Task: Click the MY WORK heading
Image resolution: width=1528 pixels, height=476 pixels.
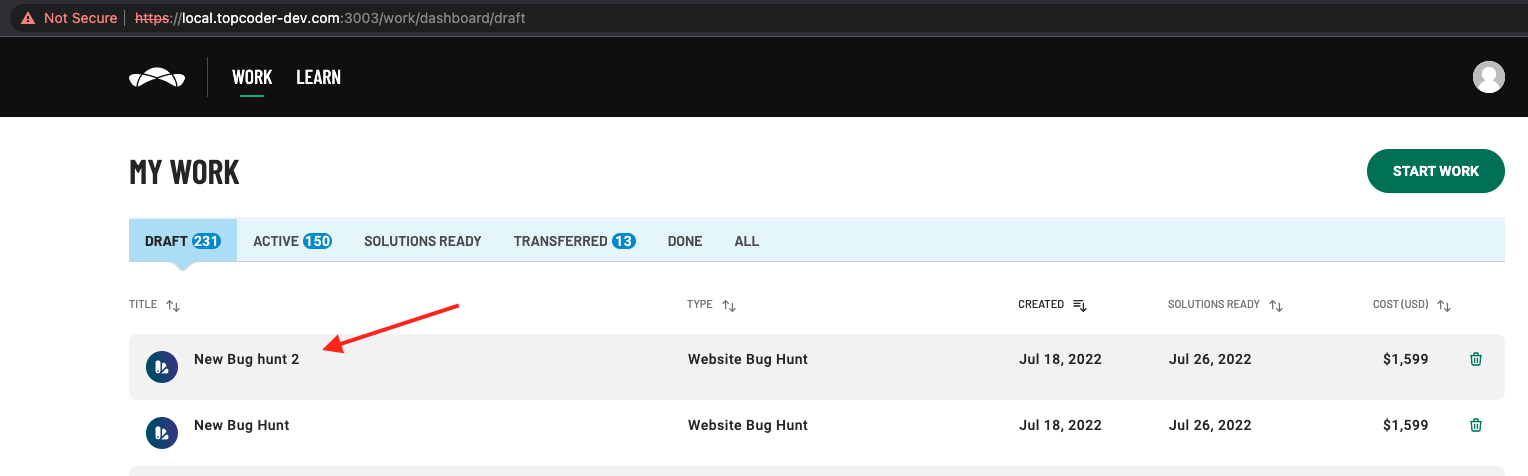Action: point(184,172)
